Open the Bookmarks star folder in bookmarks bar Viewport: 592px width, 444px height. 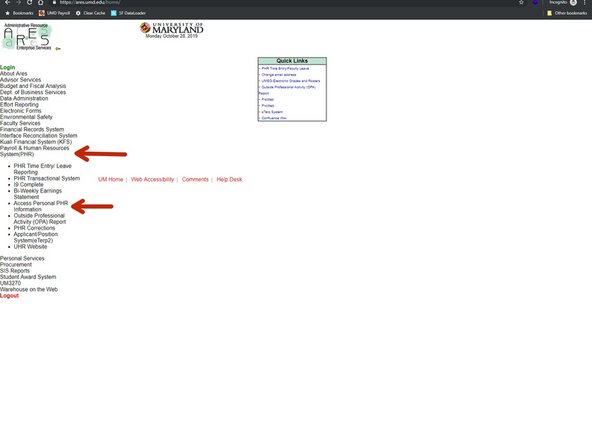pyautogui.click(x=19, y=13)
